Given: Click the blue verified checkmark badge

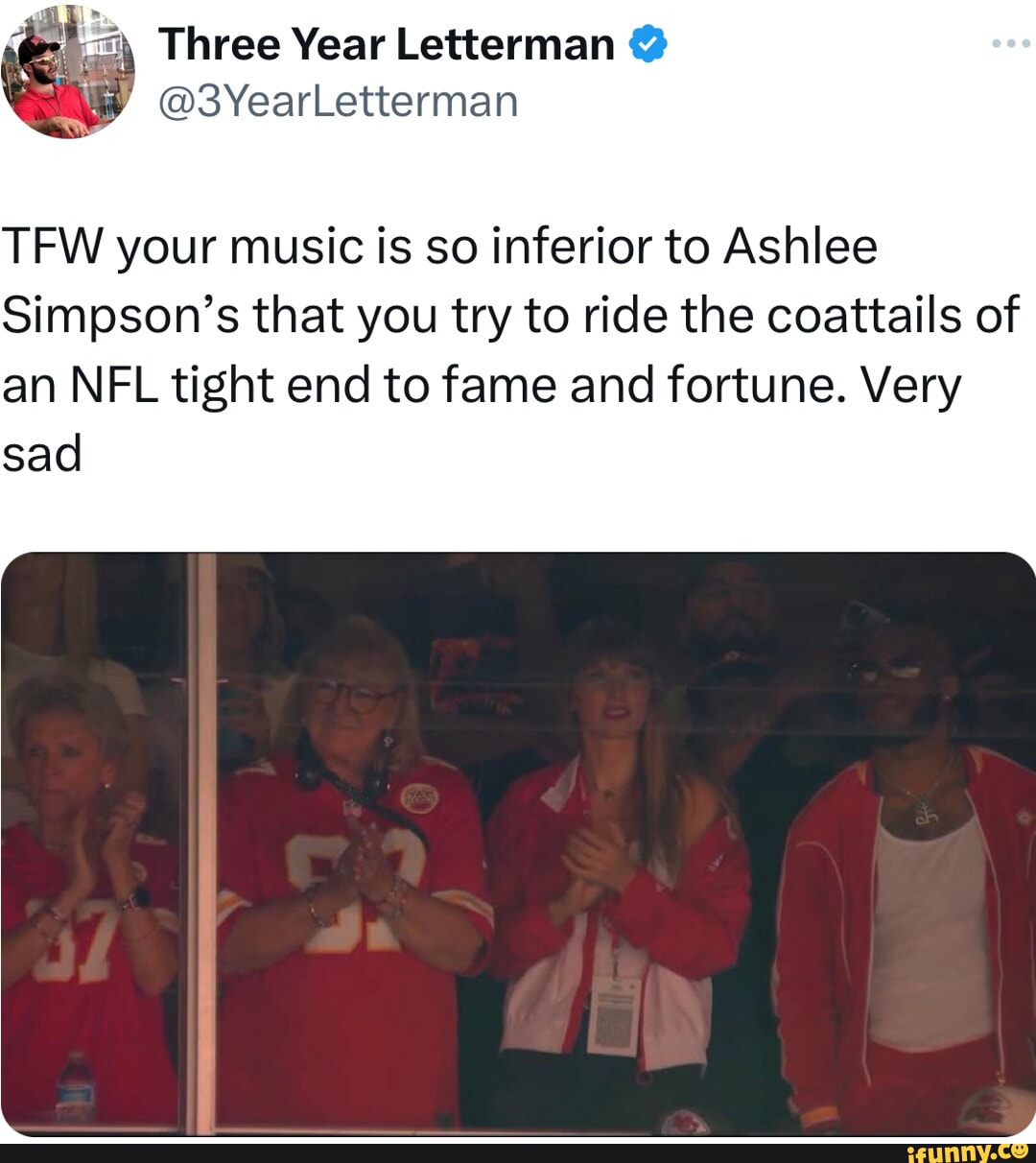Looking at the screenshot, I should coord(649,44).
